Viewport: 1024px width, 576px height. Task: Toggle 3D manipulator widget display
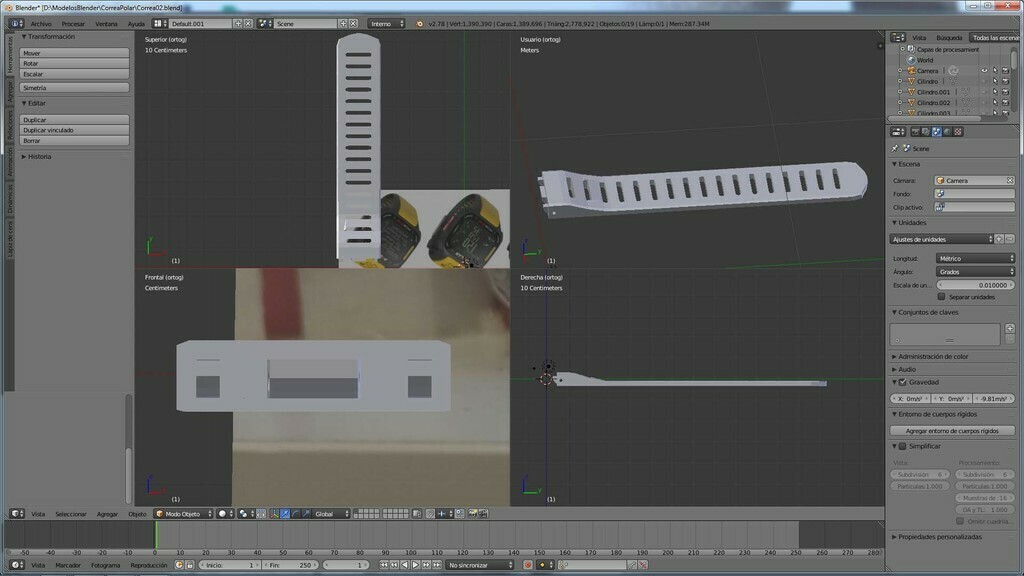274,513
